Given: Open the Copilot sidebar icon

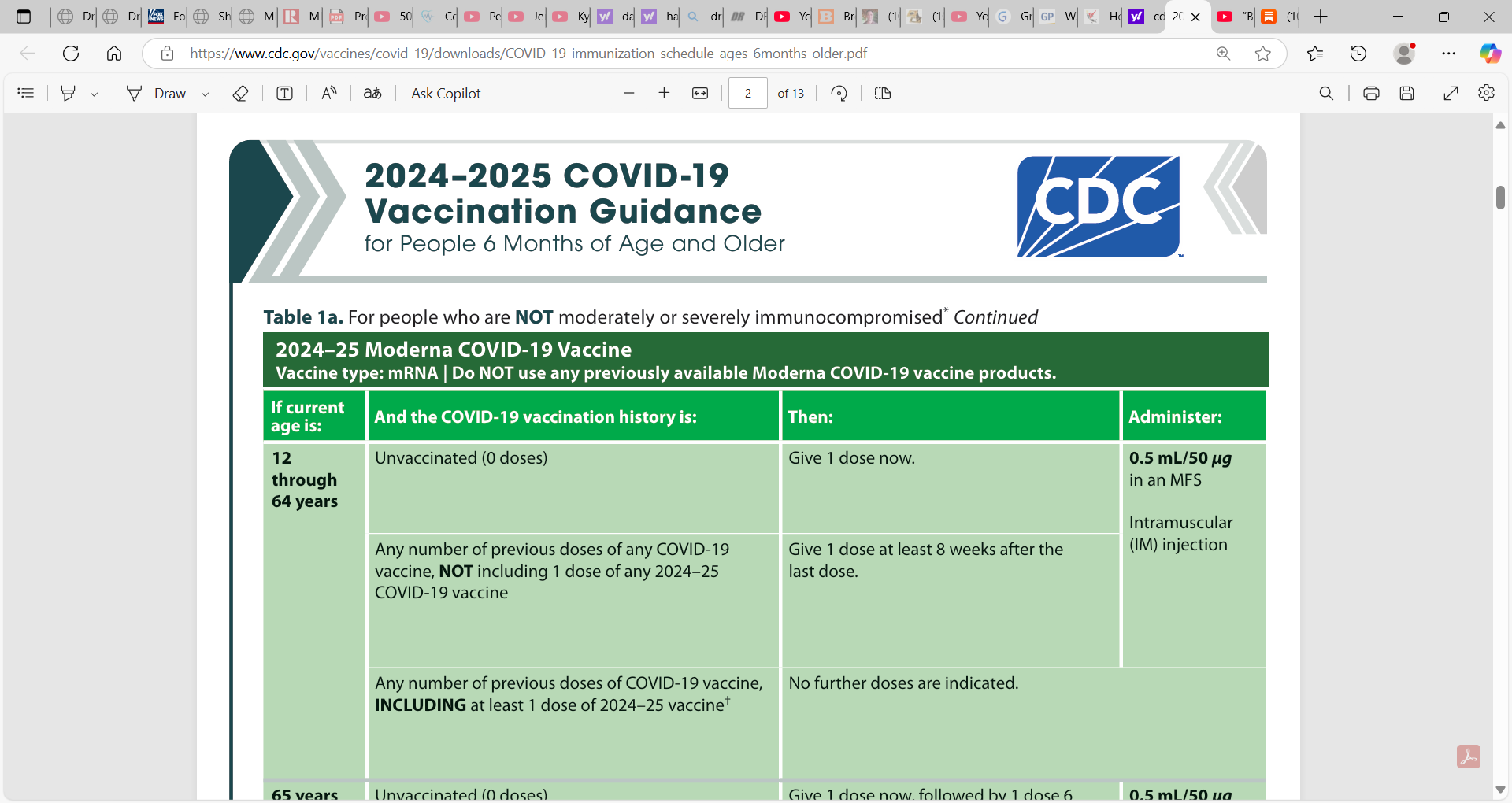Looking at the screenshot, I should click(1490, 54).
